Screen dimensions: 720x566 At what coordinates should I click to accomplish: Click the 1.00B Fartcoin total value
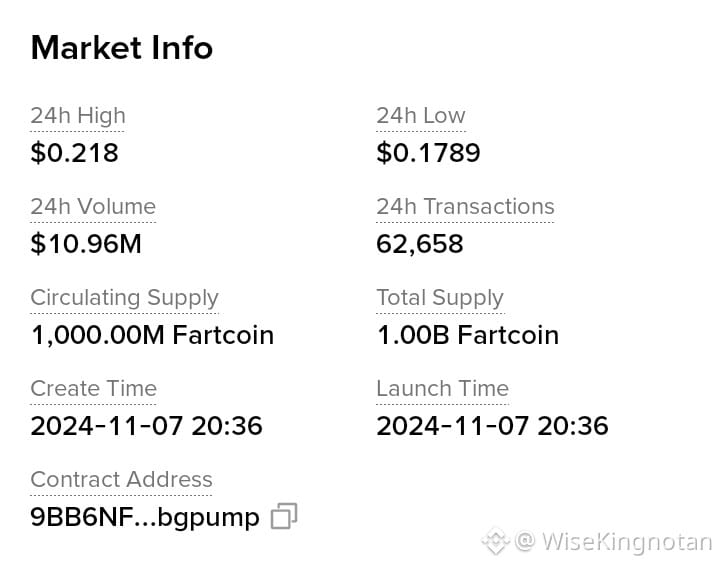point(468,335)
